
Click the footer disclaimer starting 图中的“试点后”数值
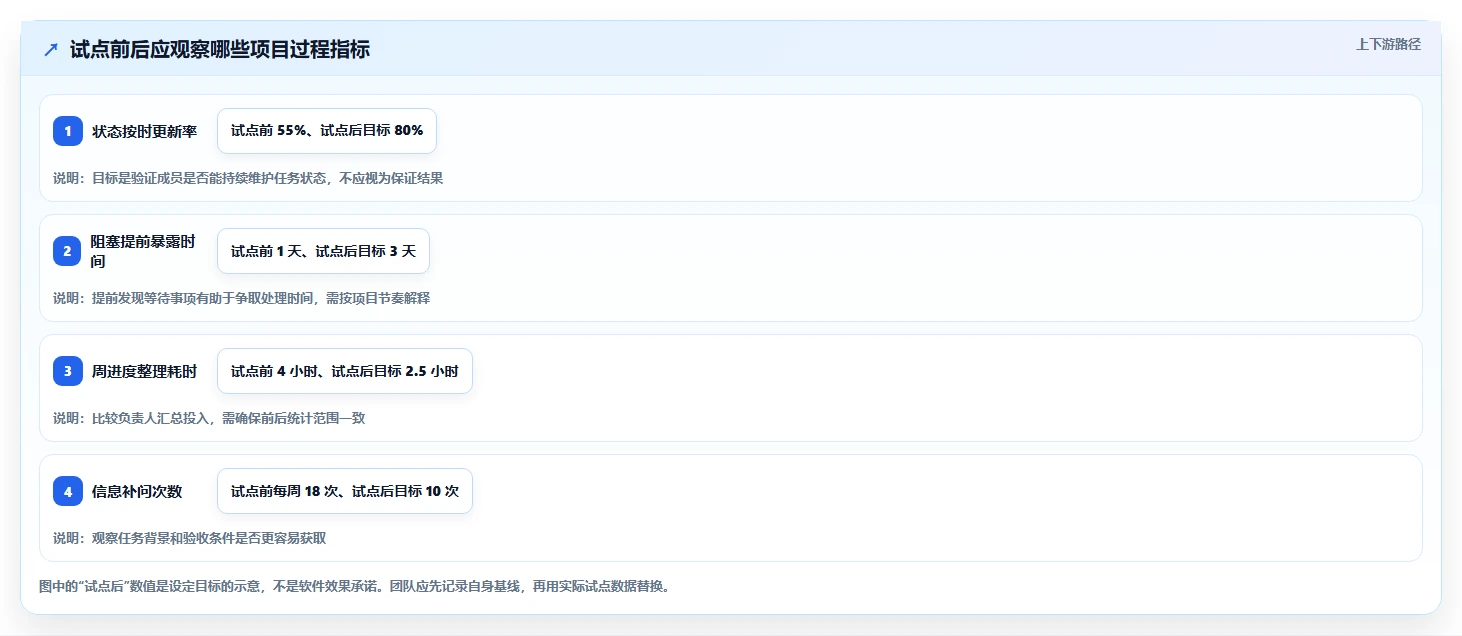point(355,586)
